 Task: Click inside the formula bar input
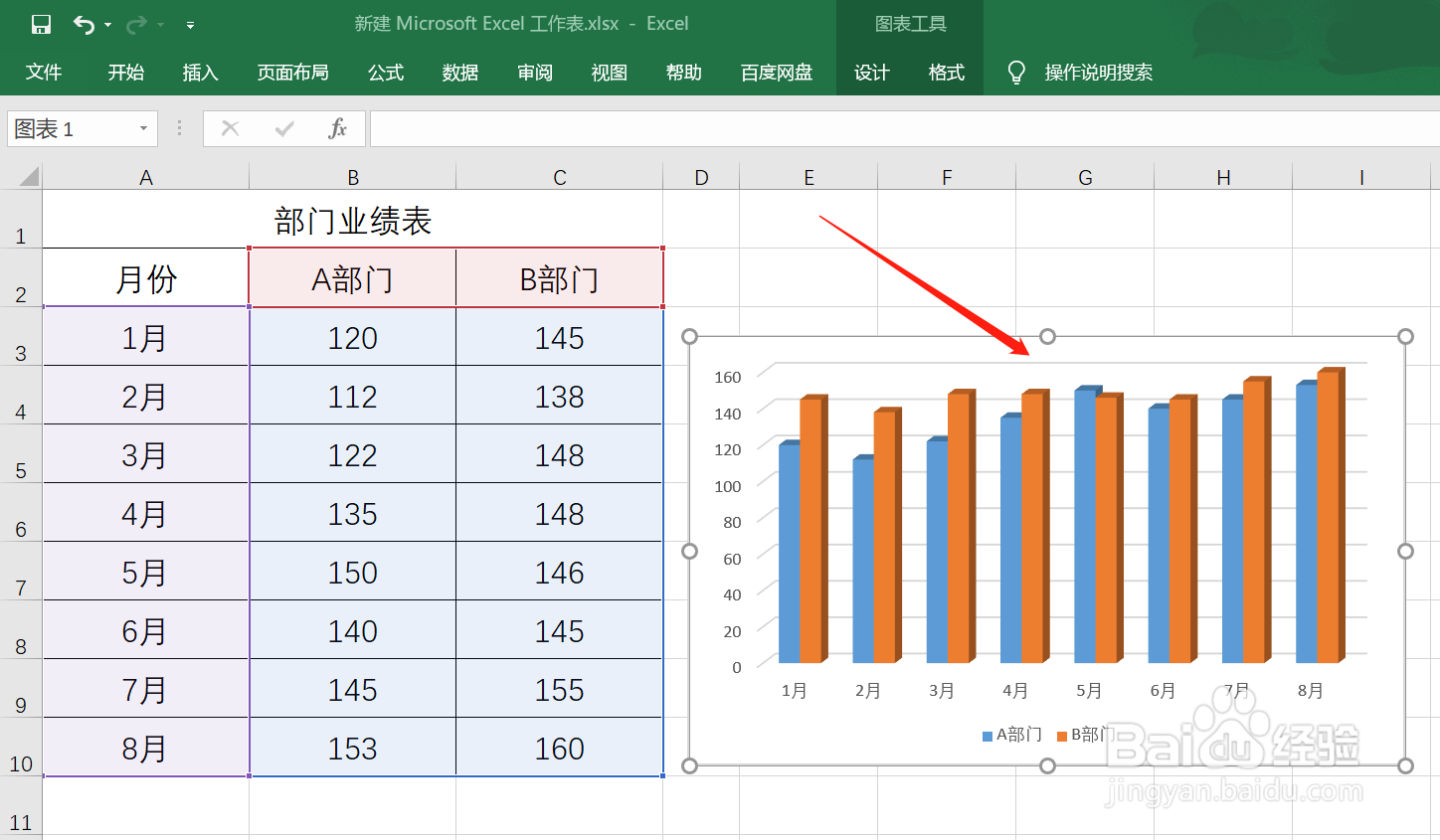coord(904,128)
